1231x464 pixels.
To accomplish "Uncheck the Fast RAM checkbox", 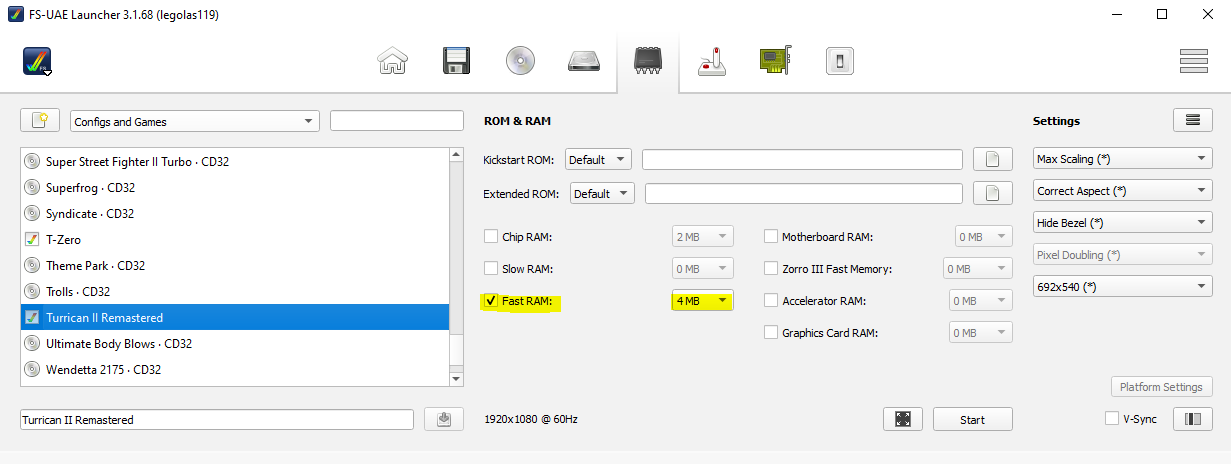I will (x=491, y=300).
